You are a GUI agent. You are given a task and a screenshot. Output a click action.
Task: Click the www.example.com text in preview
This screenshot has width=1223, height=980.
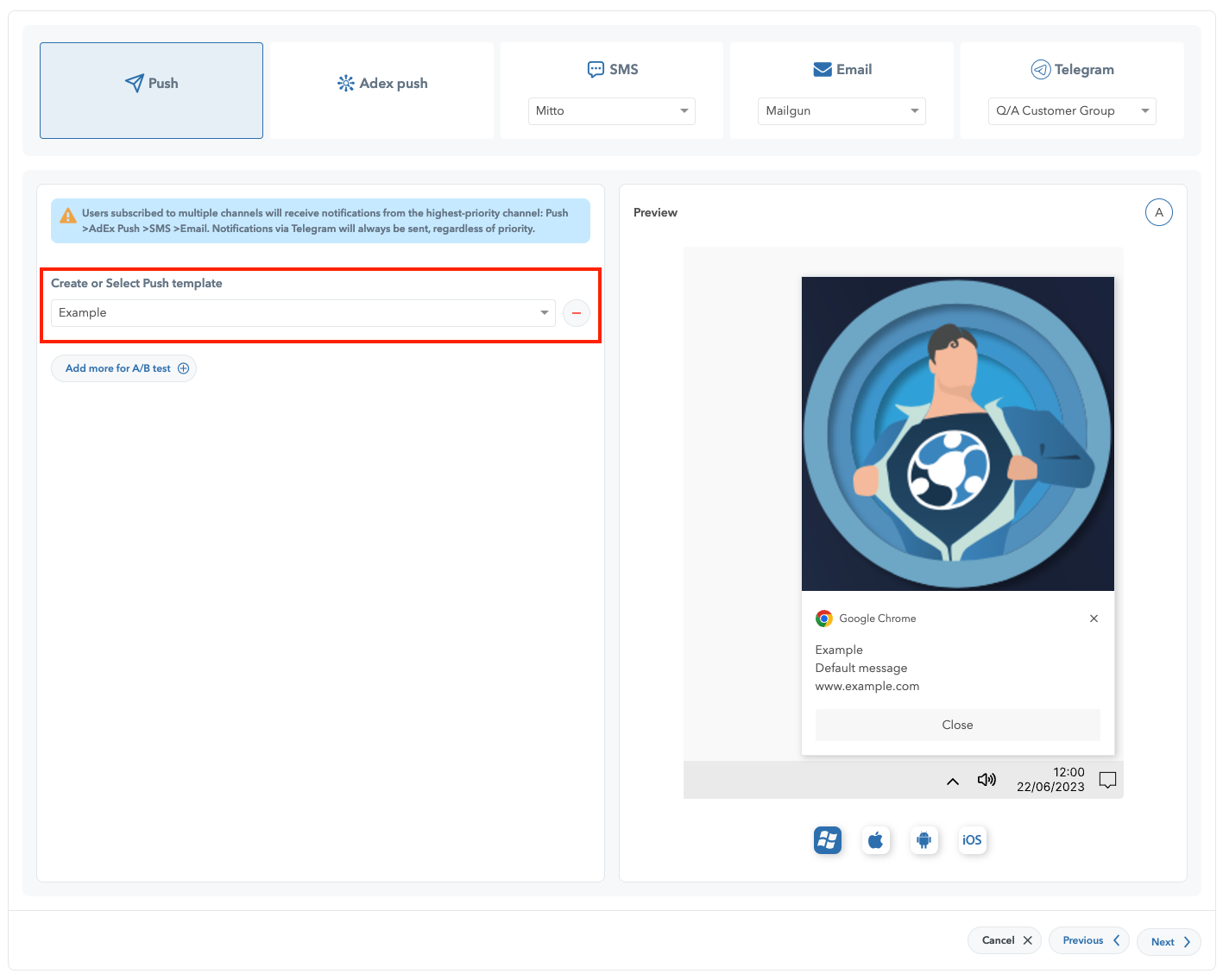(x=867, y=687)
